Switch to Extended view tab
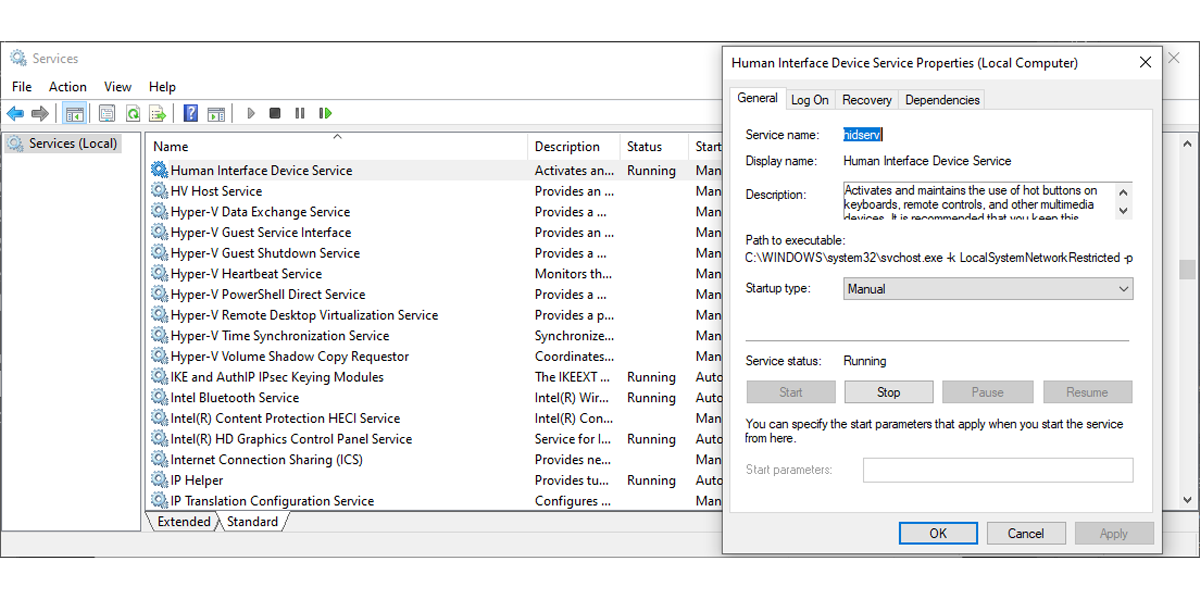The height and width of the screenshot is (600, 1200). point(183,521)
